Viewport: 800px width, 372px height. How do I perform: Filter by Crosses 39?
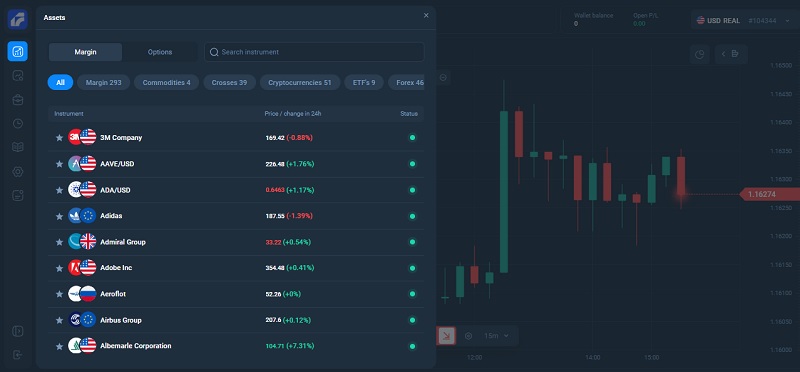click(230, 82)
